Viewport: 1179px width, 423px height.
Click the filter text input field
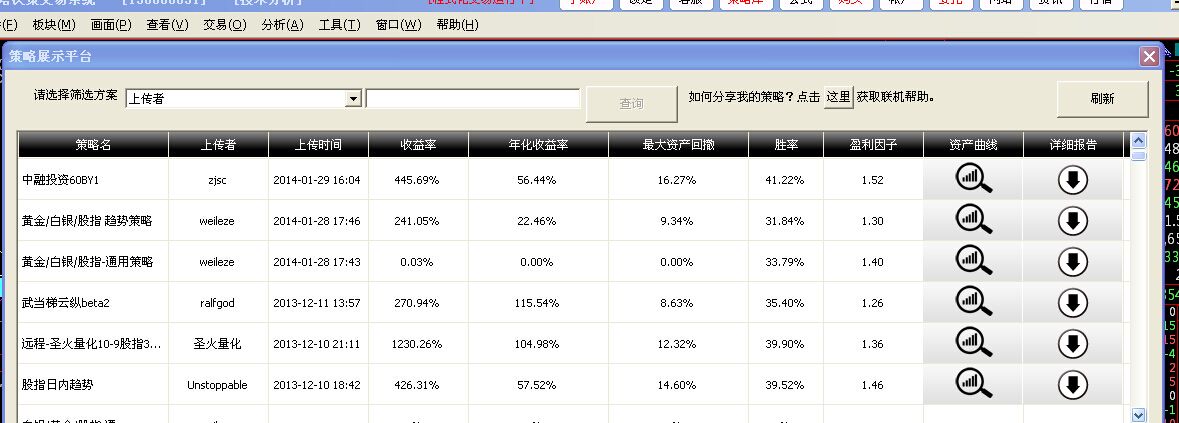[x=472, y=99]
